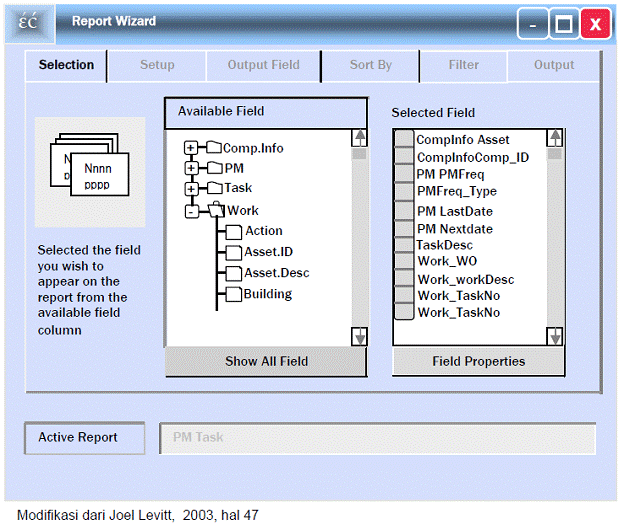The height and width of the screenshot is (530, 624).
Task: Minimize the Report Wizard window
Action: coord(533,24)
